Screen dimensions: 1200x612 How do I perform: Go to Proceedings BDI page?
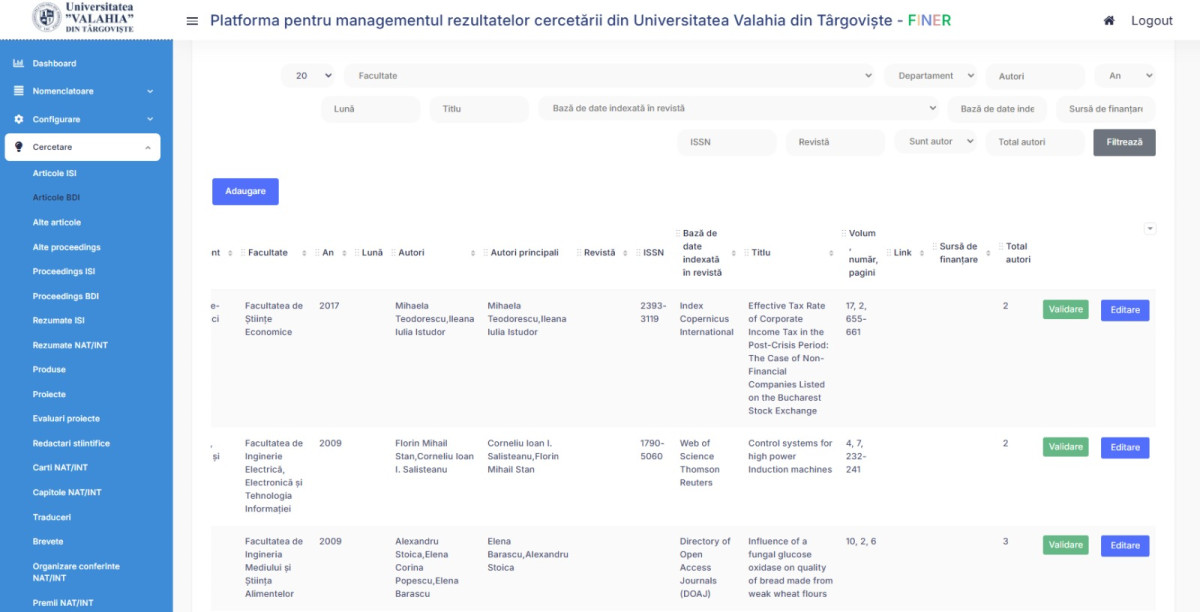[x=65, y=296]
